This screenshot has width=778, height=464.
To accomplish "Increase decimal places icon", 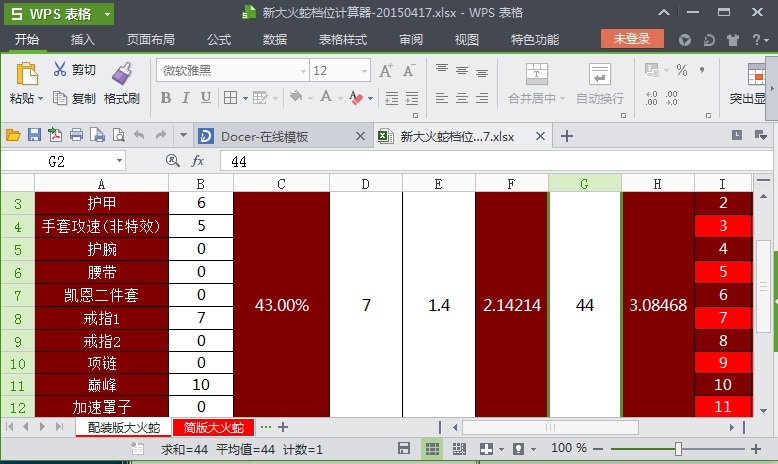I will pyautogui.click(x=651, y=98).
